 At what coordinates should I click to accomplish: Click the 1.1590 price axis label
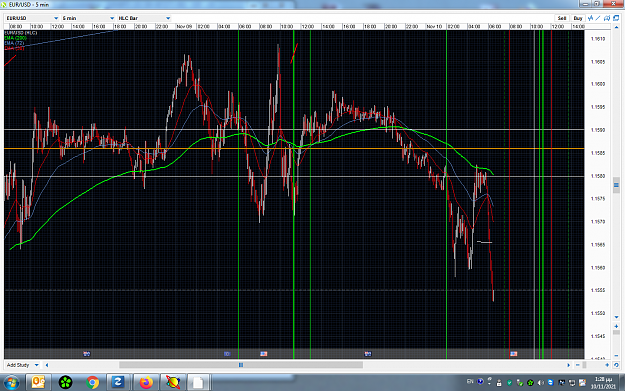598,130
